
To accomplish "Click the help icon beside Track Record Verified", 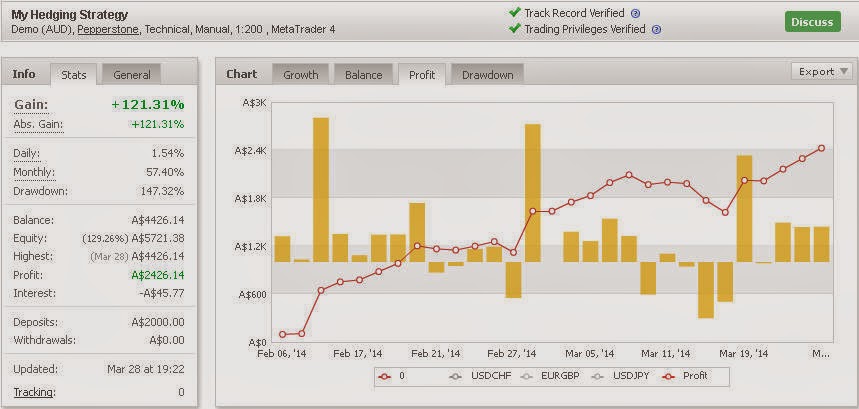I will (635, 14).
